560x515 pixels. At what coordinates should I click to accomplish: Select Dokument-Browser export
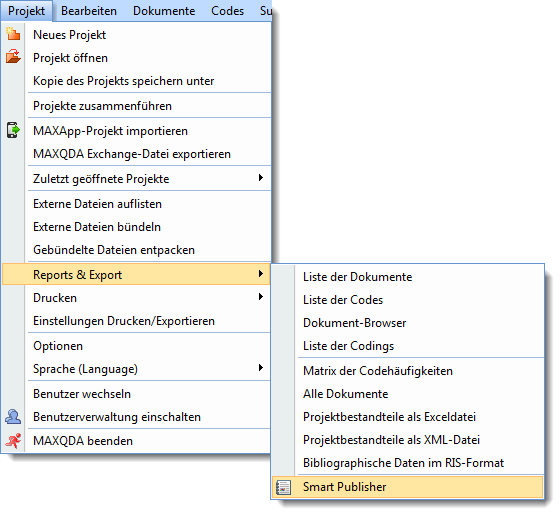(x=408, y=322)
